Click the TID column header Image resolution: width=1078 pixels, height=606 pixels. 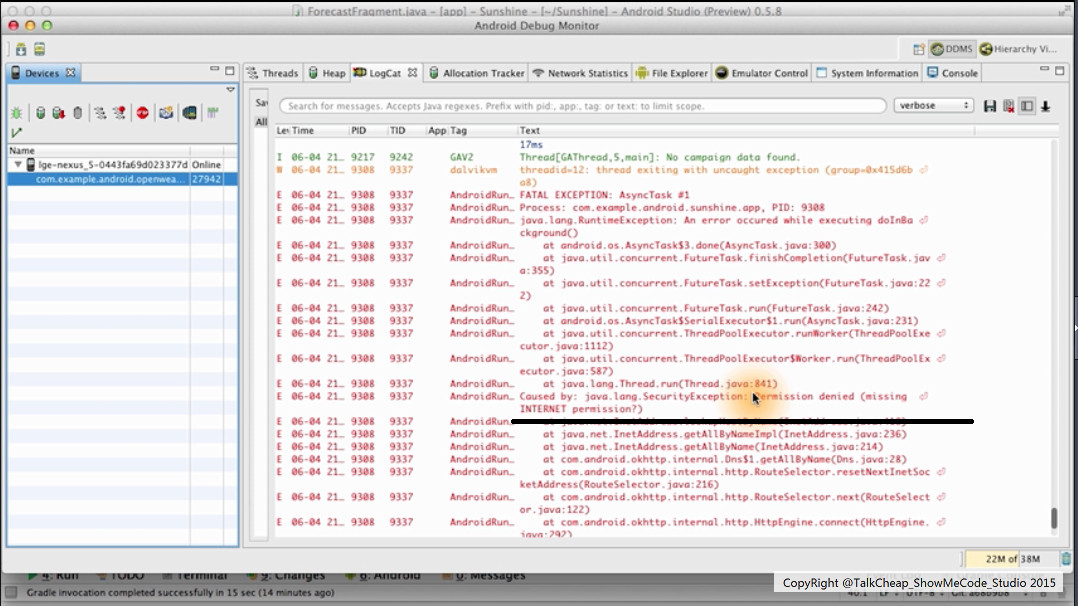tap(405, 130)
